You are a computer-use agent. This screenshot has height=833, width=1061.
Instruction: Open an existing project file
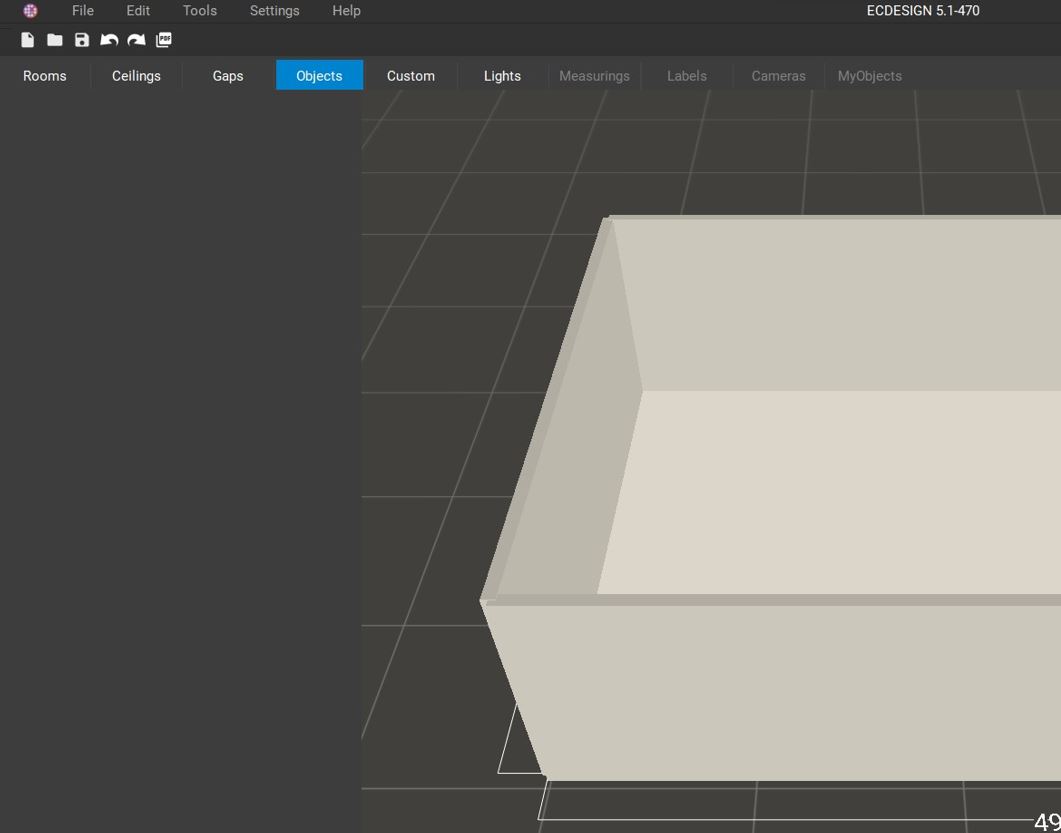[x=54, y=40]
